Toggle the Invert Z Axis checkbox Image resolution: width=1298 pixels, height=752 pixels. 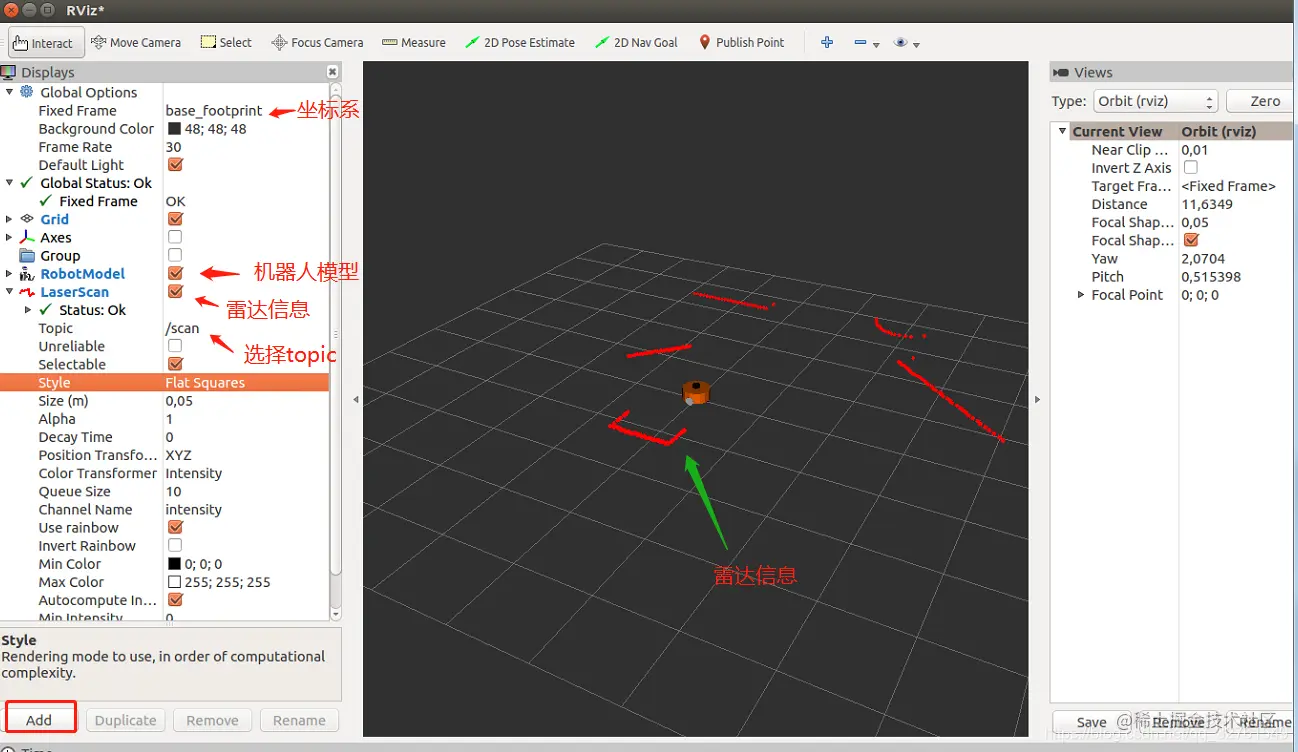click(1190, 167)
